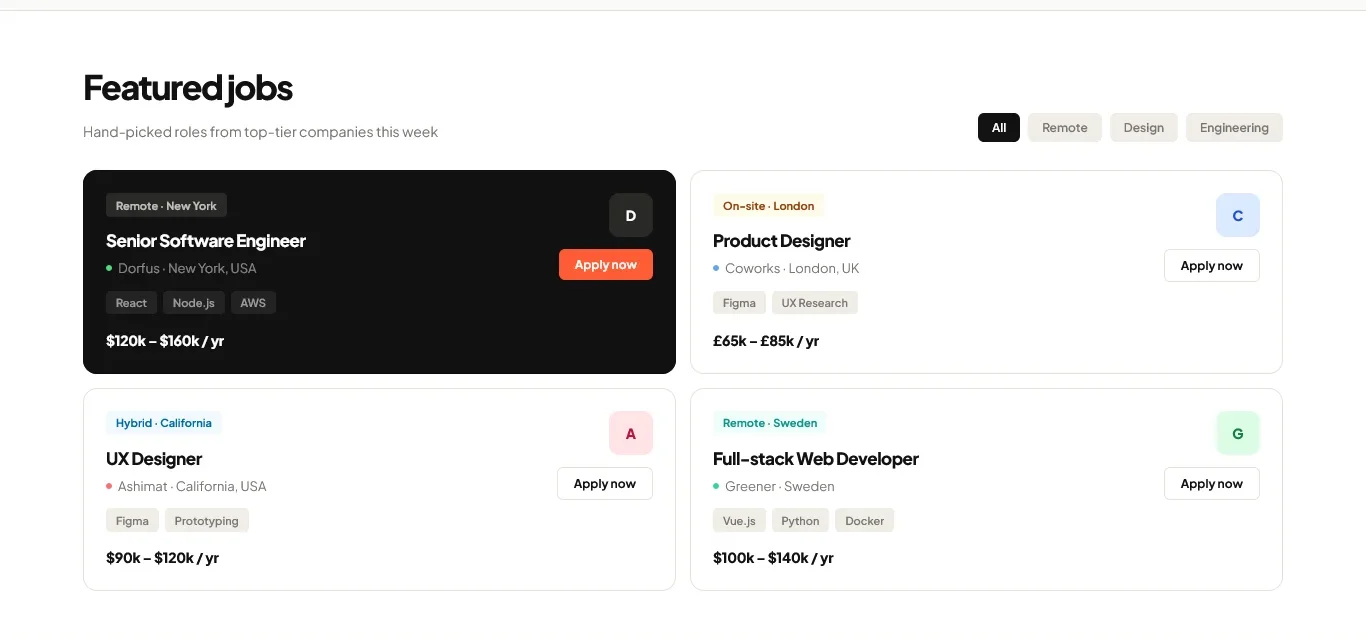This screenshot has width=1366, height=639.
Task: Open the UX Designer job title
Action: 154,459
